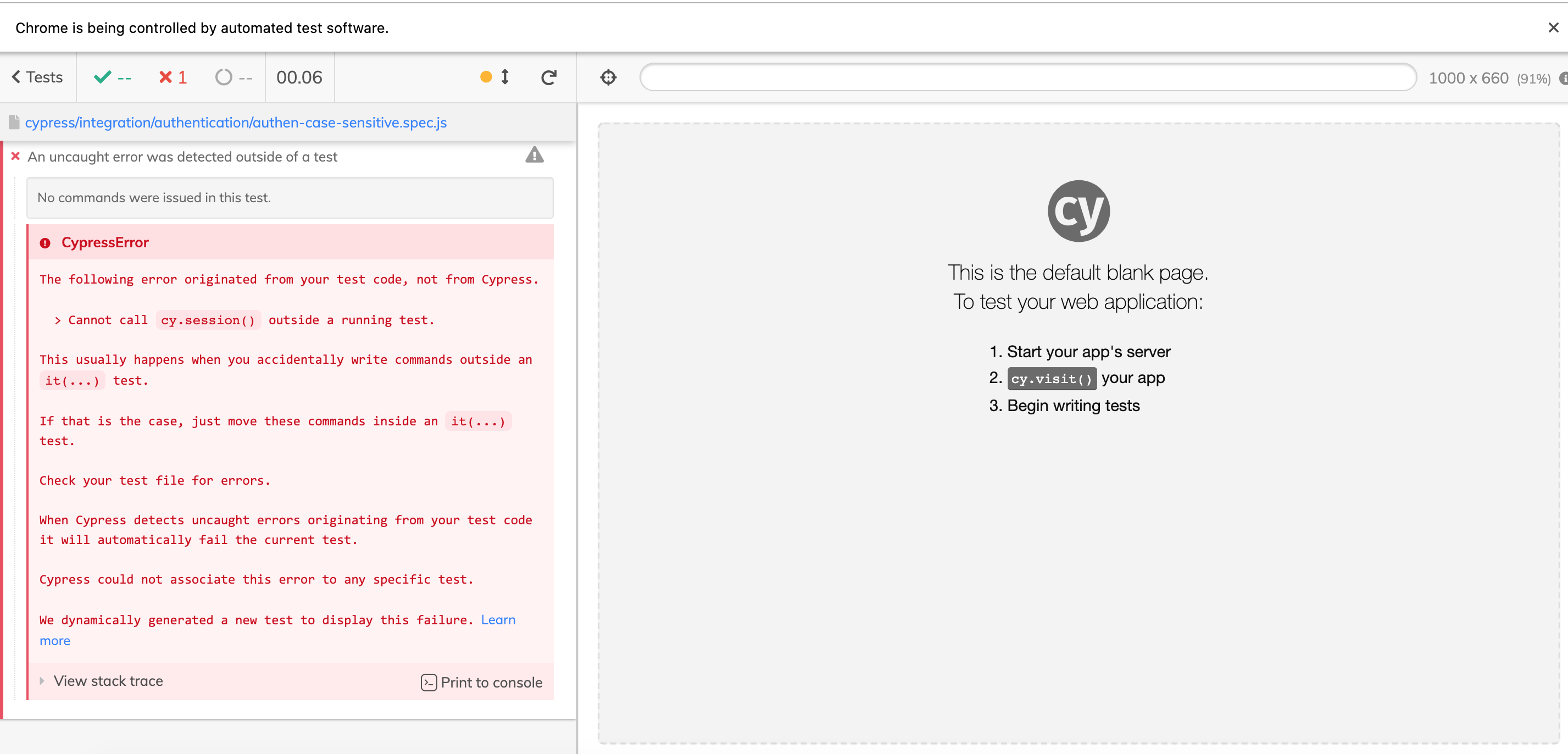Screen dimensions: 1568x754
Task: Click the warning triangle icon on the test
Action: point(535,156)
